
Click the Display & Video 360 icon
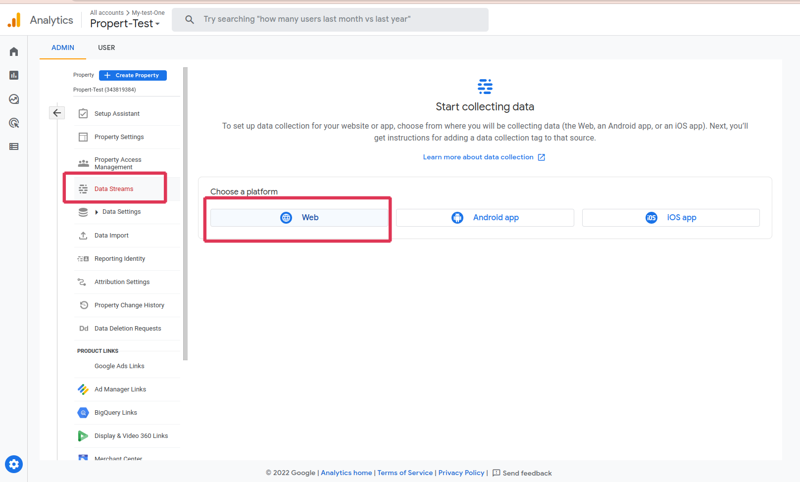pyautogui.click(x=83, y=436)
